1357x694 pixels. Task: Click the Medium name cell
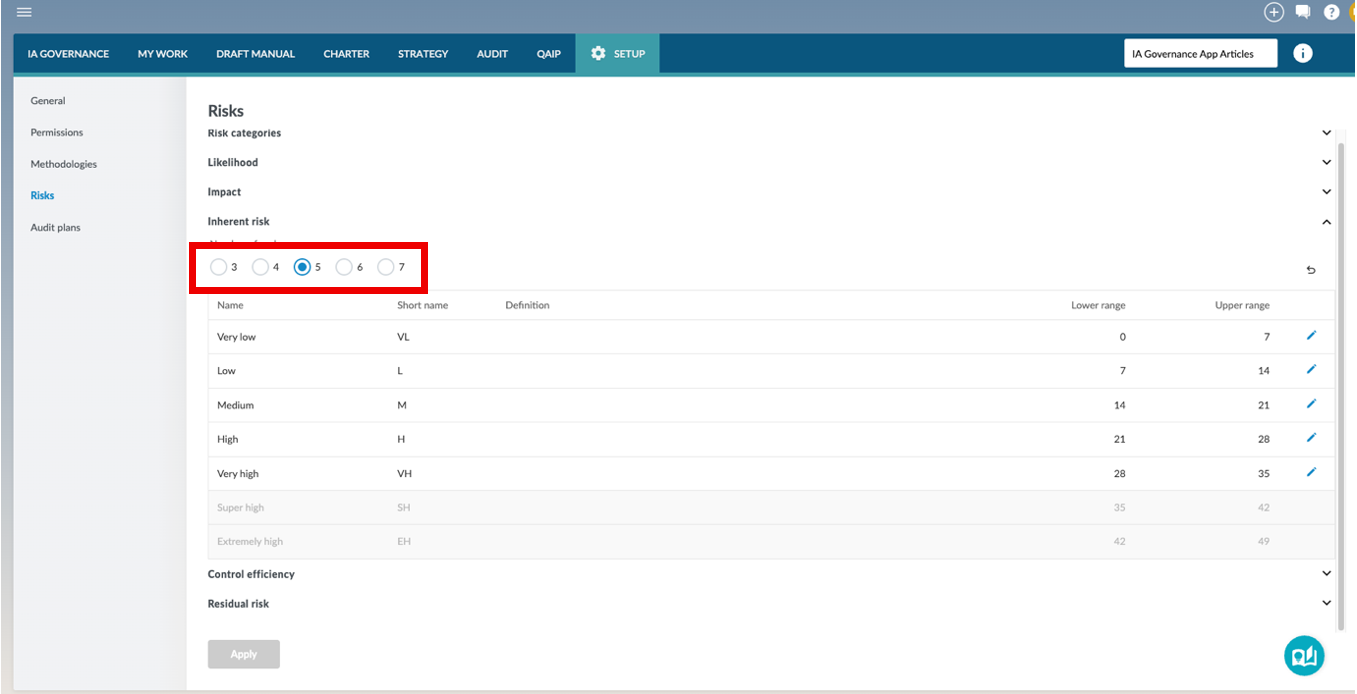tap(235, 405)
